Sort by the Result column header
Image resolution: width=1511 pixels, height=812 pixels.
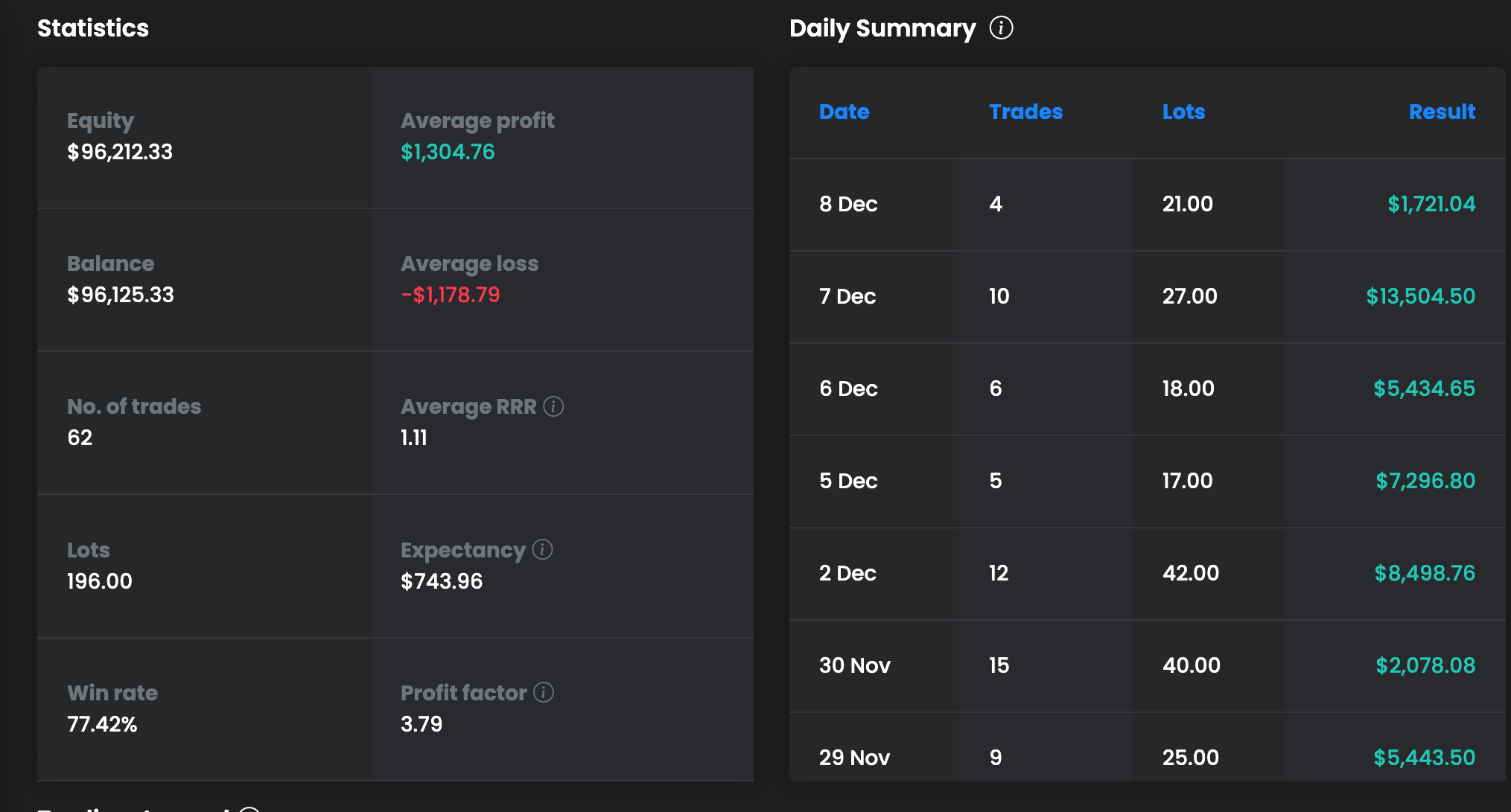1442,112
